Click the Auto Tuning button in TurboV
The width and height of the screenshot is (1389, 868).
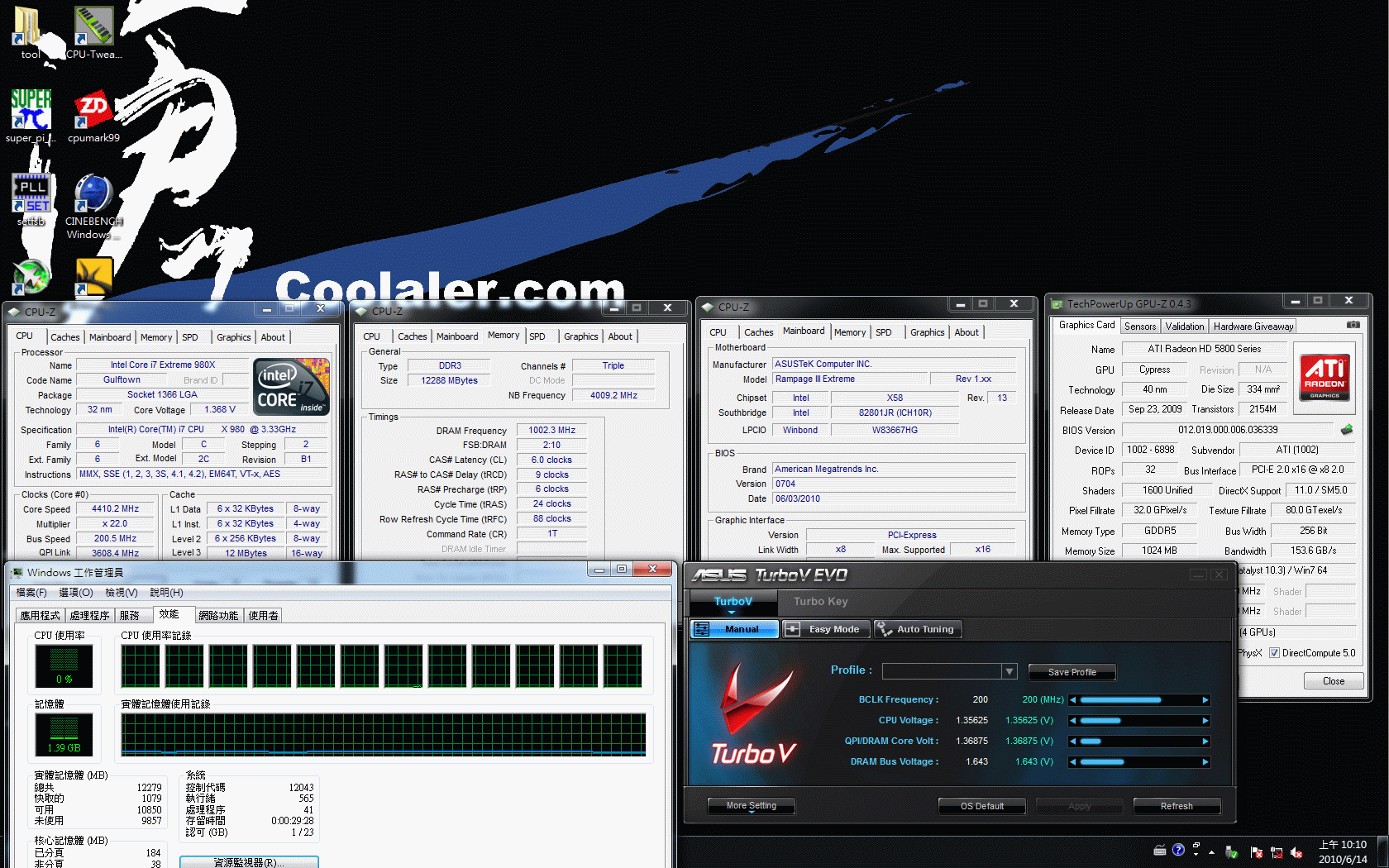click(918, 629)
